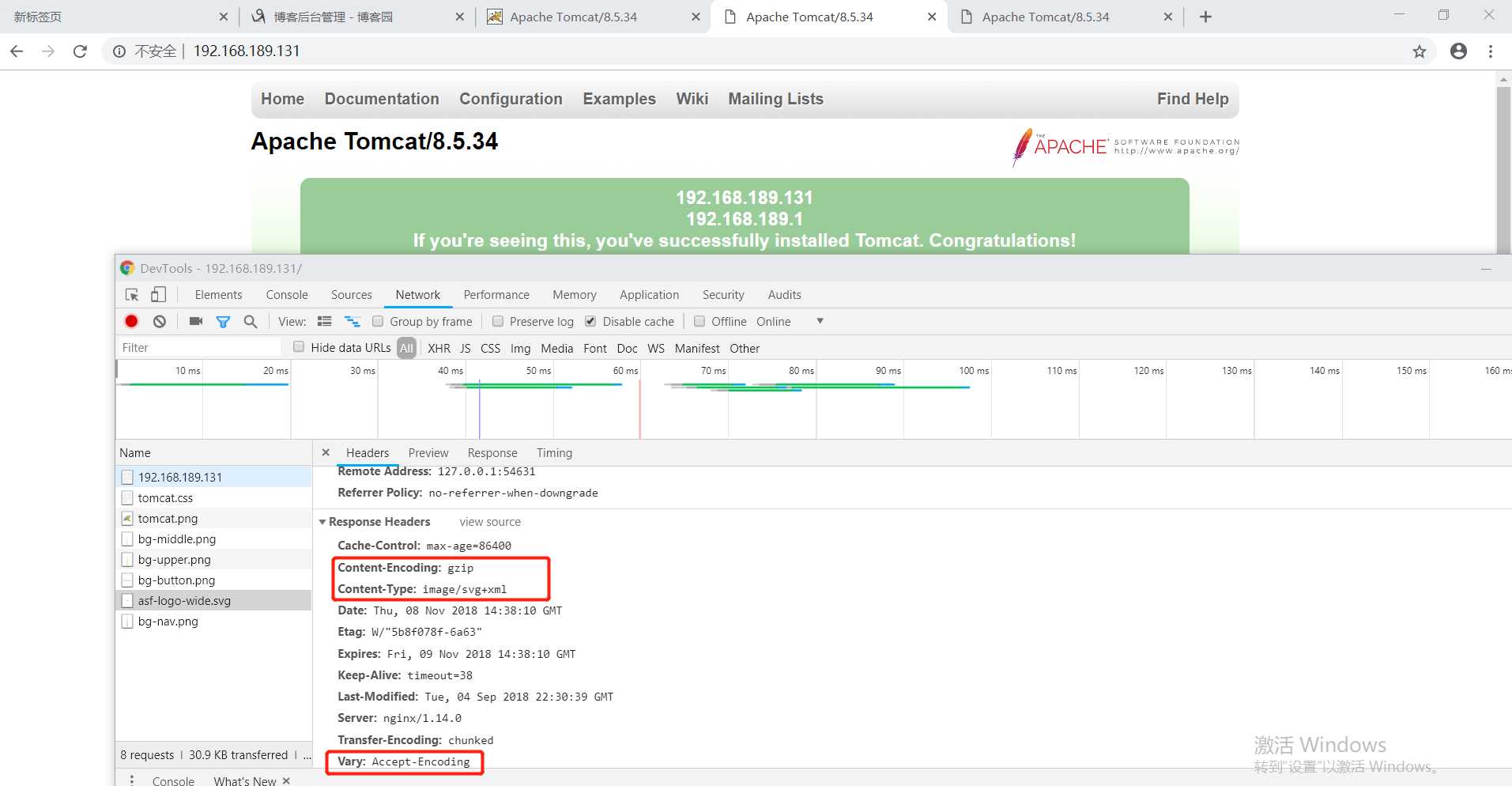The height and width of the screenshot is (786, 1512).
Task: Filter requests by XHR type
Action: (x=439, y=348)
